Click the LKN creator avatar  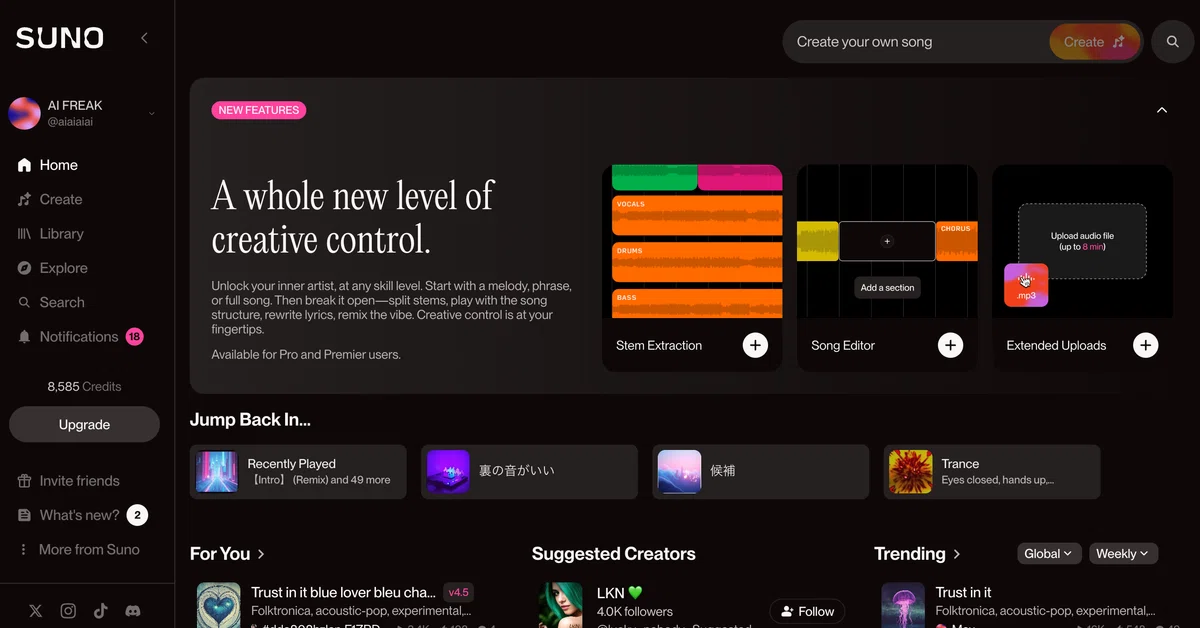coord(560,606)
